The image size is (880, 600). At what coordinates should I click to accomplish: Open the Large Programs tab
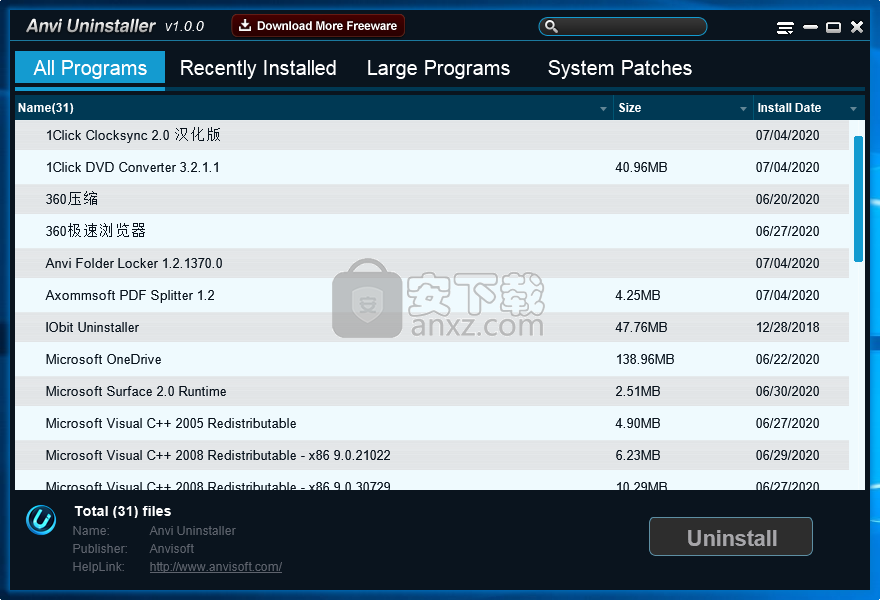[438, 68]
